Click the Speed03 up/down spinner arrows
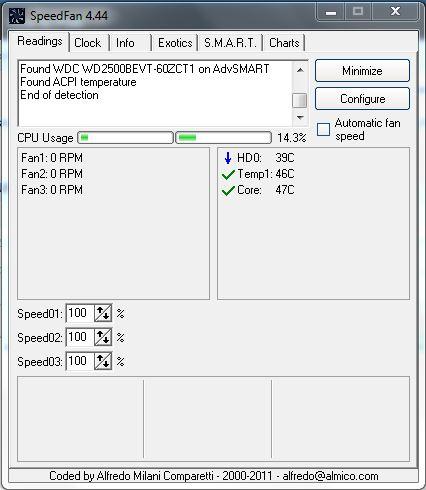426x490 pixels. point(103,361)
